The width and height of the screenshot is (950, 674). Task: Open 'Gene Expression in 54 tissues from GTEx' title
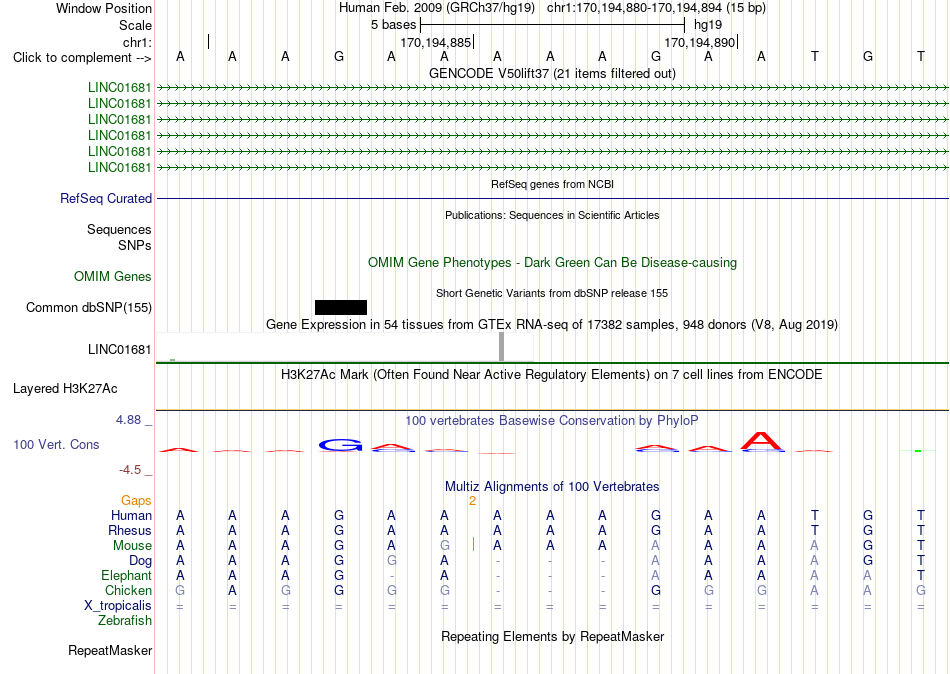(x=552, y=324)
